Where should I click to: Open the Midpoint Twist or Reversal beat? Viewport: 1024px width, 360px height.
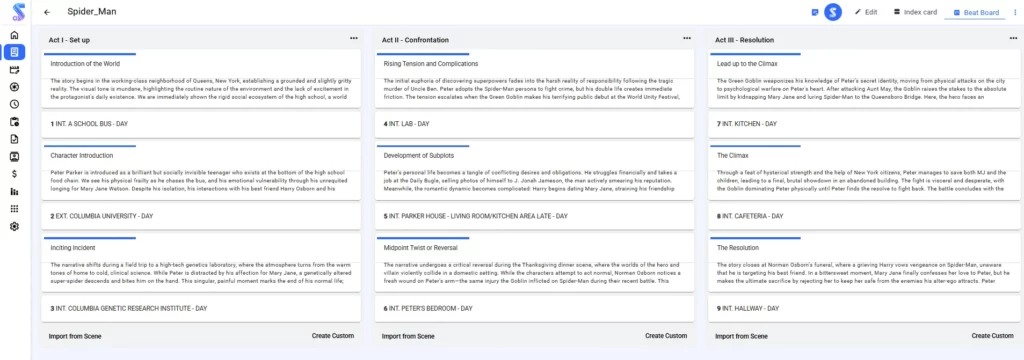click(534, 264)
